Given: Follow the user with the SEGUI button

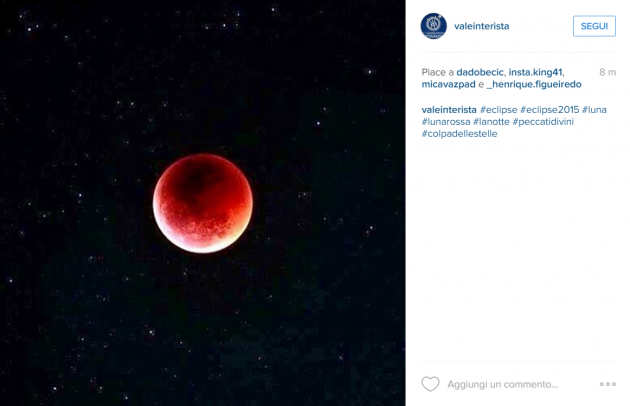Looking at the screenshot, I should pyautogui.click(x=594, y=26).
